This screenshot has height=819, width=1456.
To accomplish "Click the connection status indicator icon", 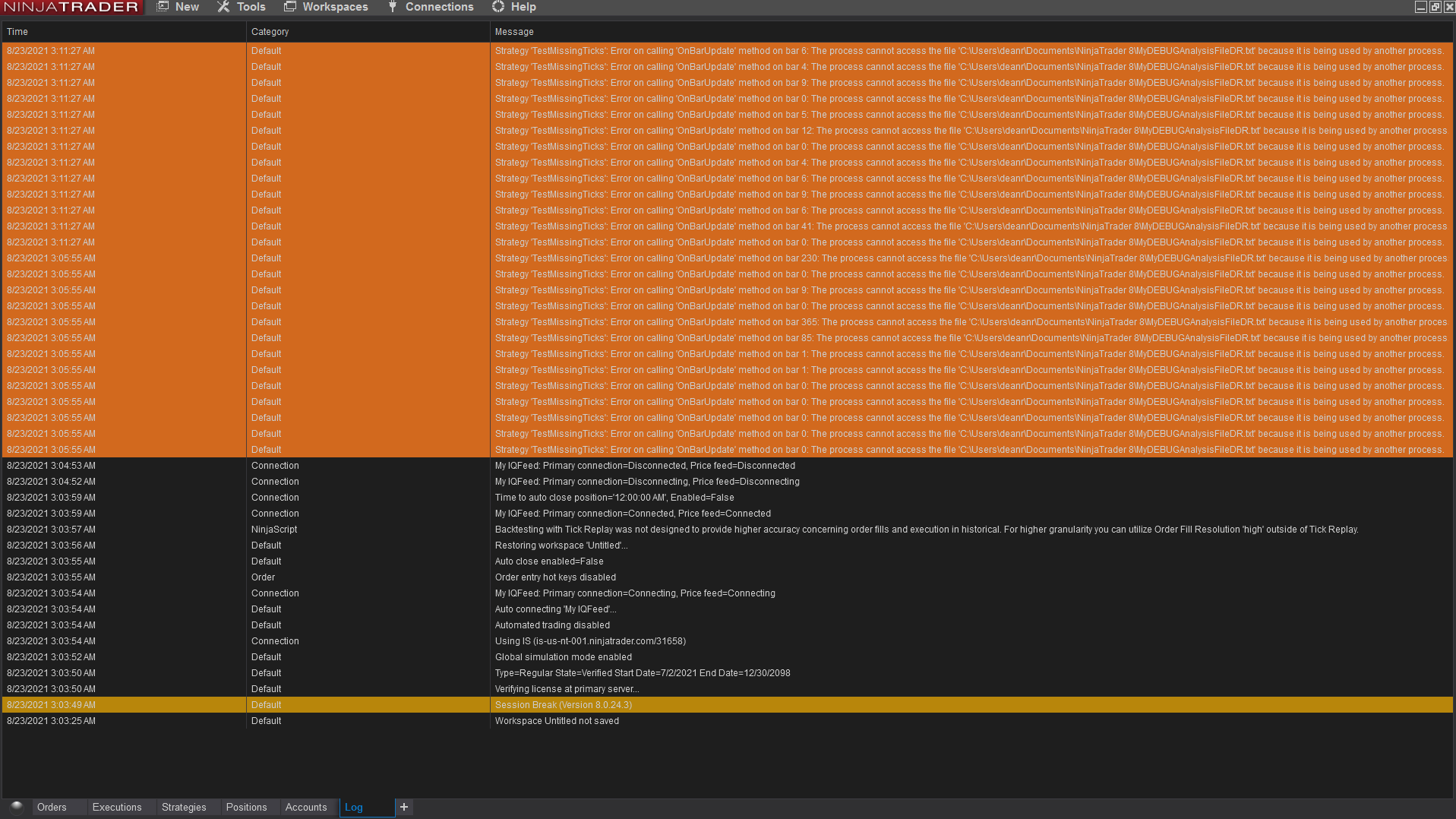I will click(x=17, y=807).
